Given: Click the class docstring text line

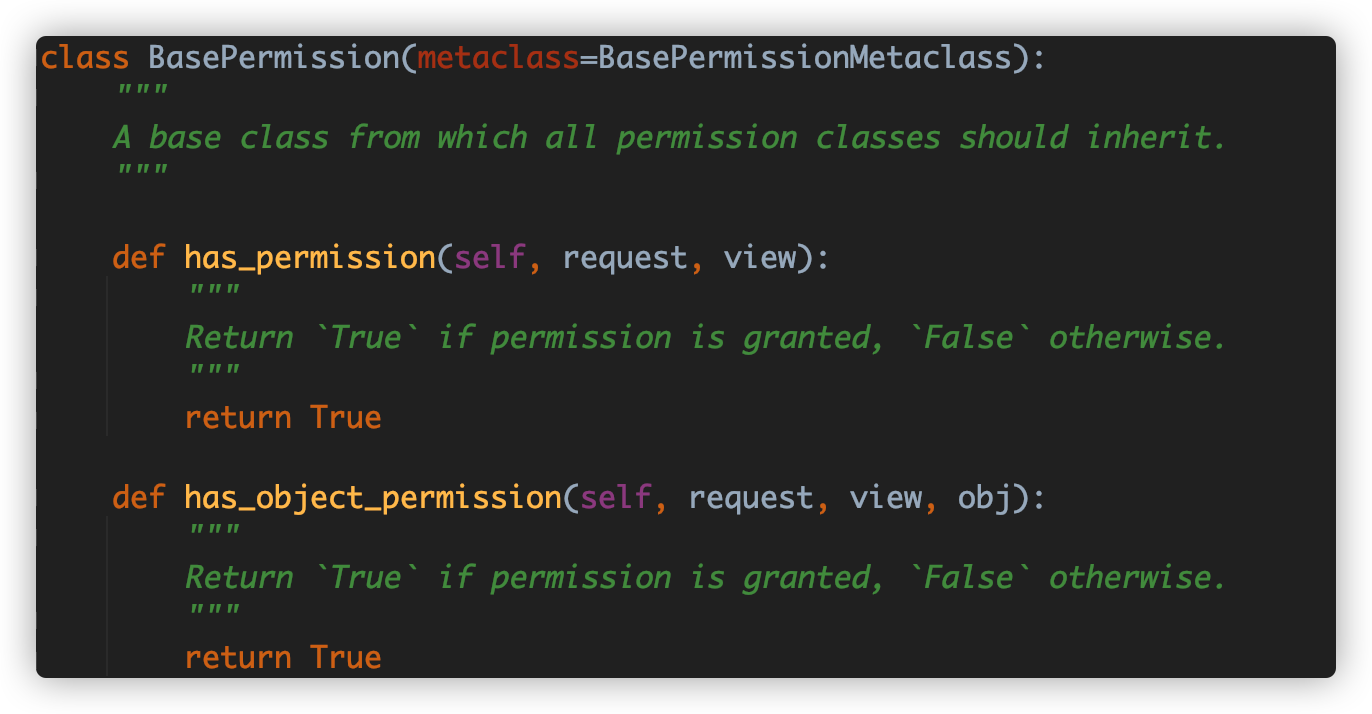Looking at the screenshot, I should click(669, 138).
